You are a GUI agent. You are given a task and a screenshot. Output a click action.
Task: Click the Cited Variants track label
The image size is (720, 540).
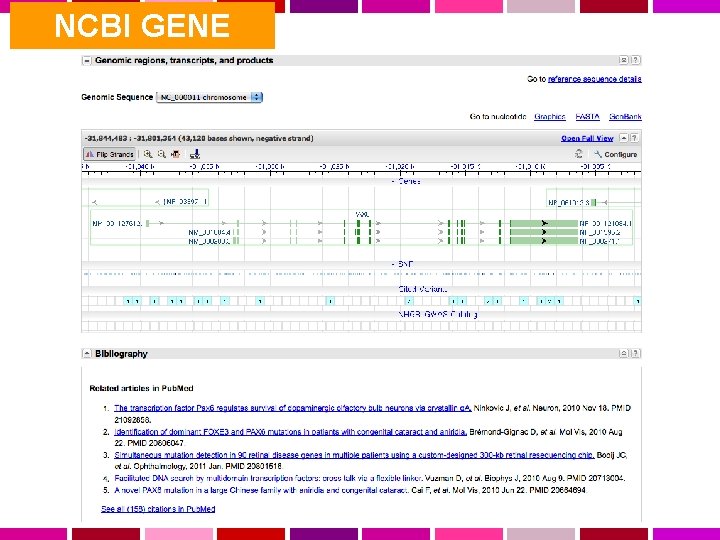pos(422,289)
